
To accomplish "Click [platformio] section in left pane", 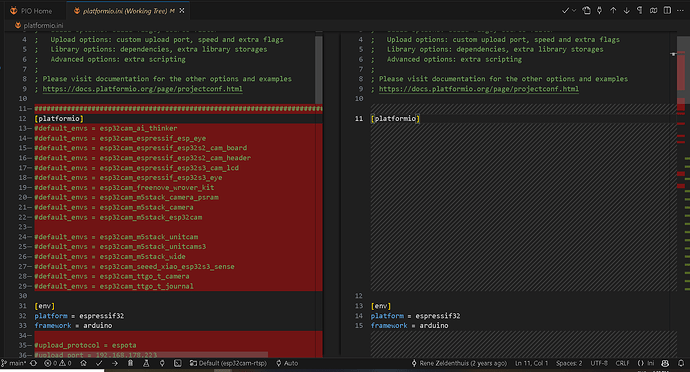I will pyautogui.click(x=59, y=118).
